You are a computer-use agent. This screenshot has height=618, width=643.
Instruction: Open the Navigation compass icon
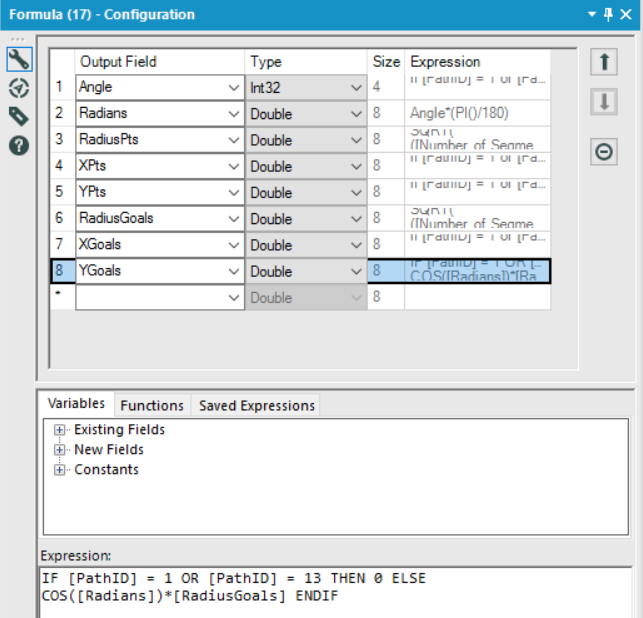click(x=18, y=88)
